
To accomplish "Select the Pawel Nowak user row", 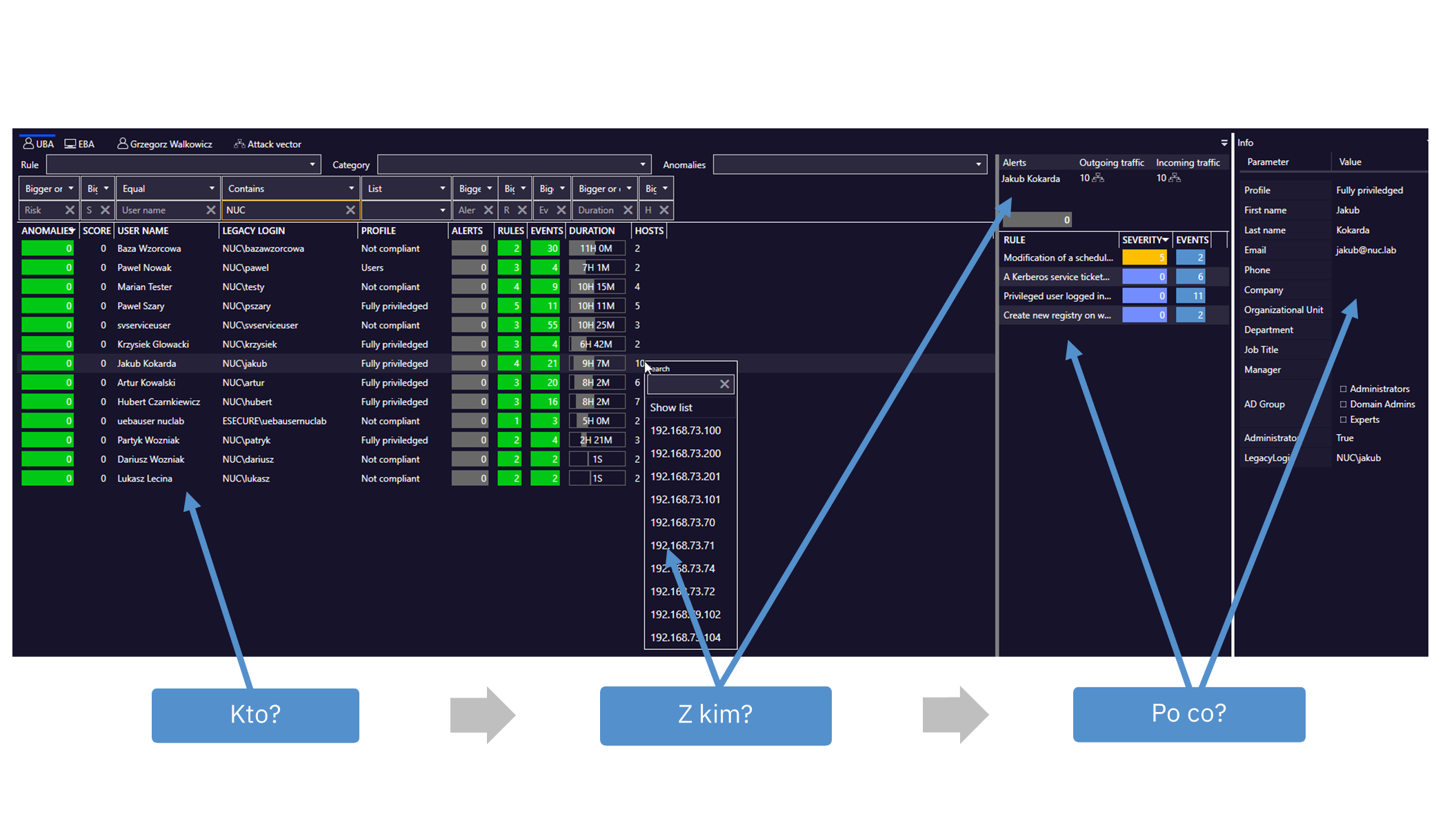I will coord(506,268).
